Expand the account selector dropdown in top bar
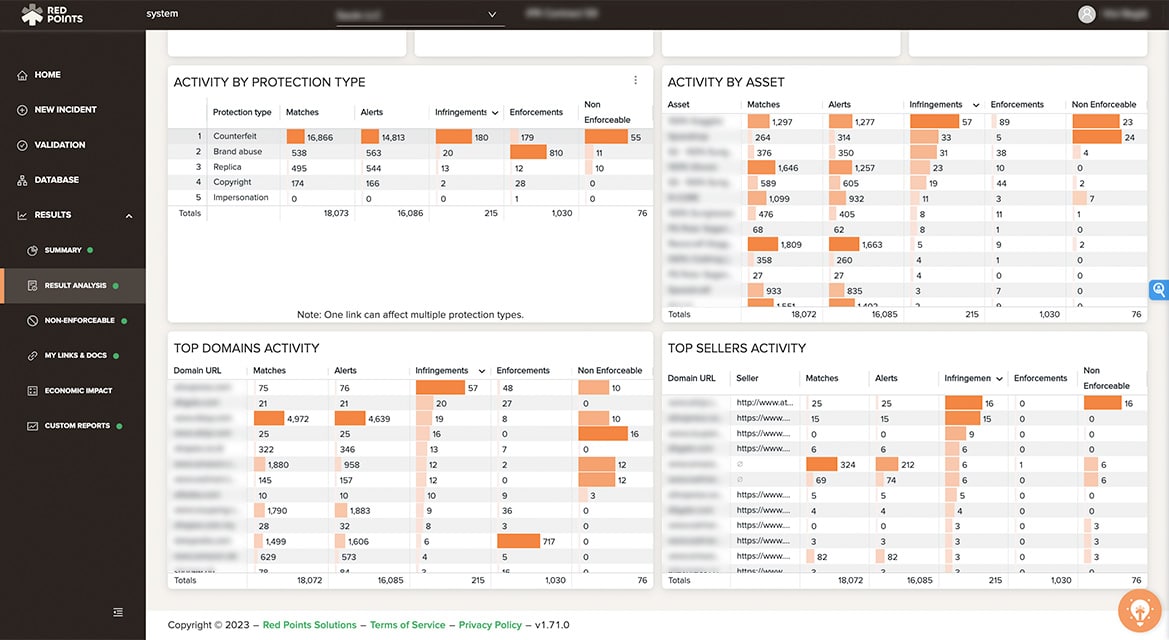 click(x=490, y=14)
